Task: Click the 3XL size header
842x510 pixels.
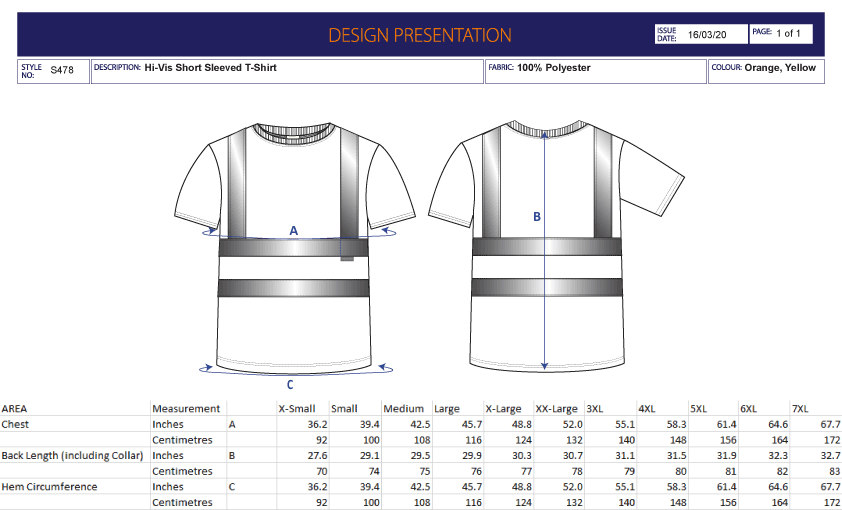Action: (595, 409)
